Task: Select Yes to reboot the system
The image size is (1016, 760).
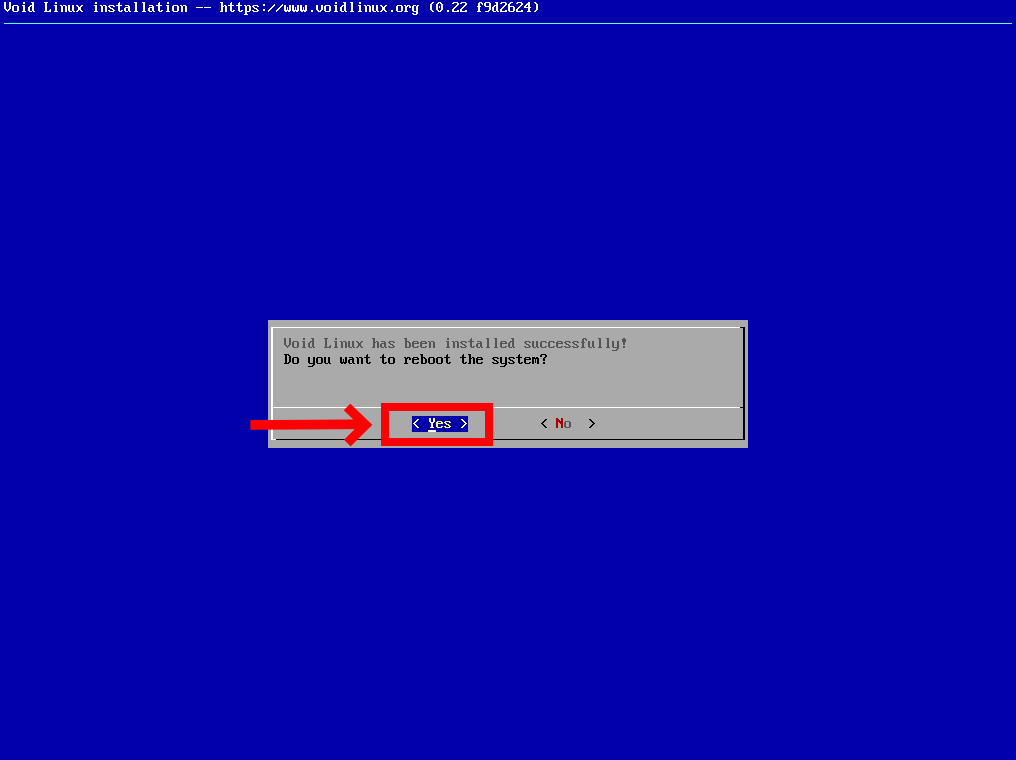Action: pyautogui.click(x=439, y=424)
